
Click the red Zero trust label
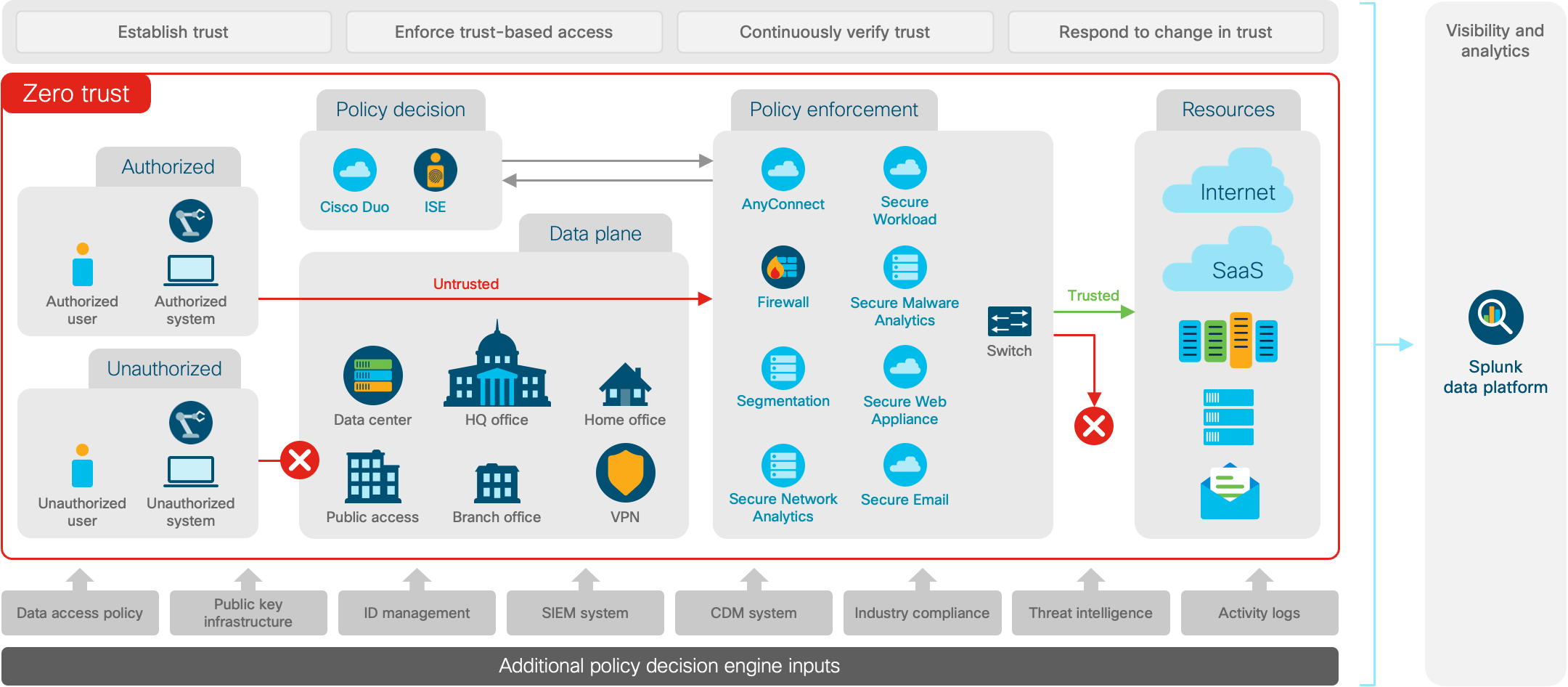pos(76,93)
